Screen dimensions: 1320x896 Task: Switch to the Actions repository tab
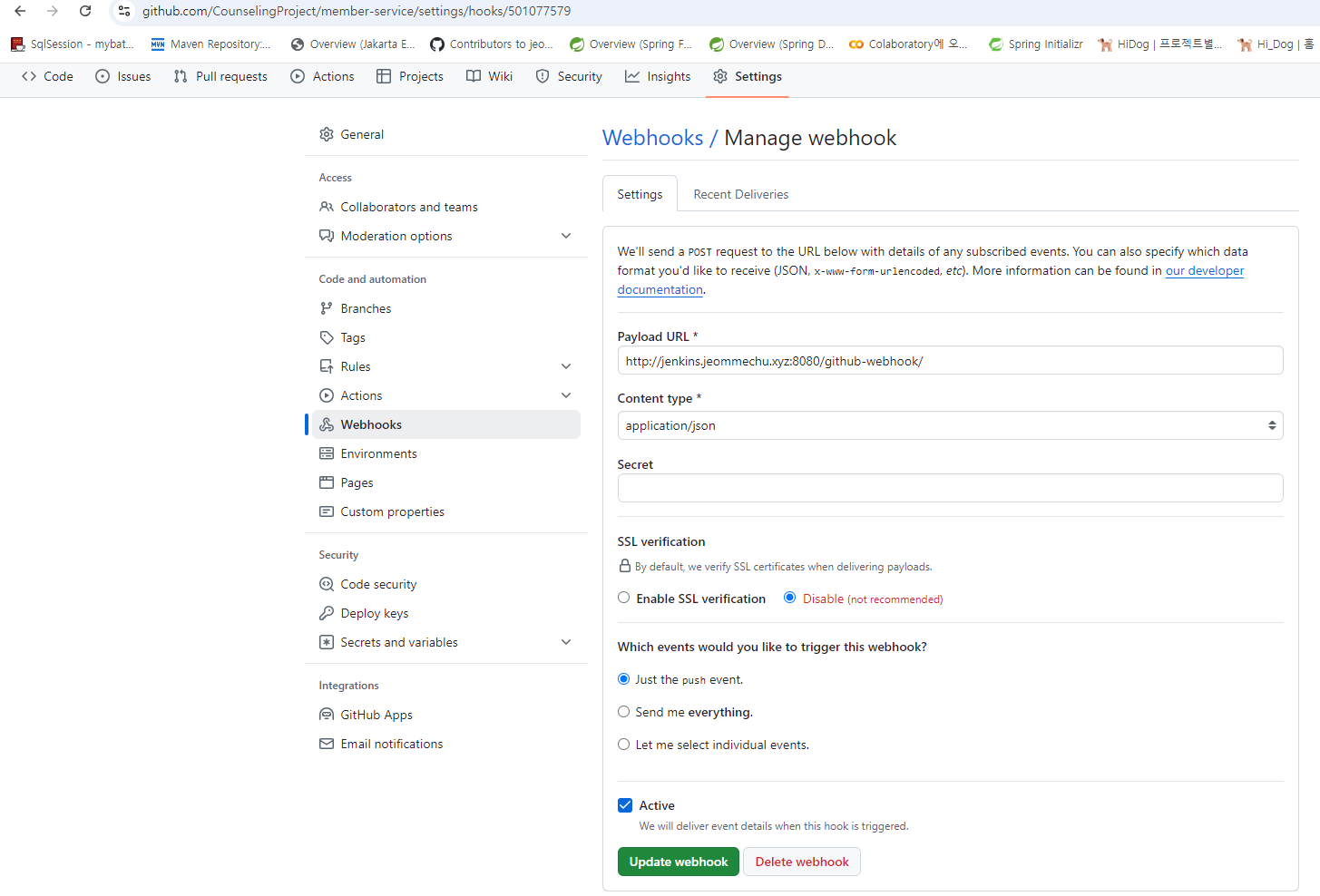322,76
